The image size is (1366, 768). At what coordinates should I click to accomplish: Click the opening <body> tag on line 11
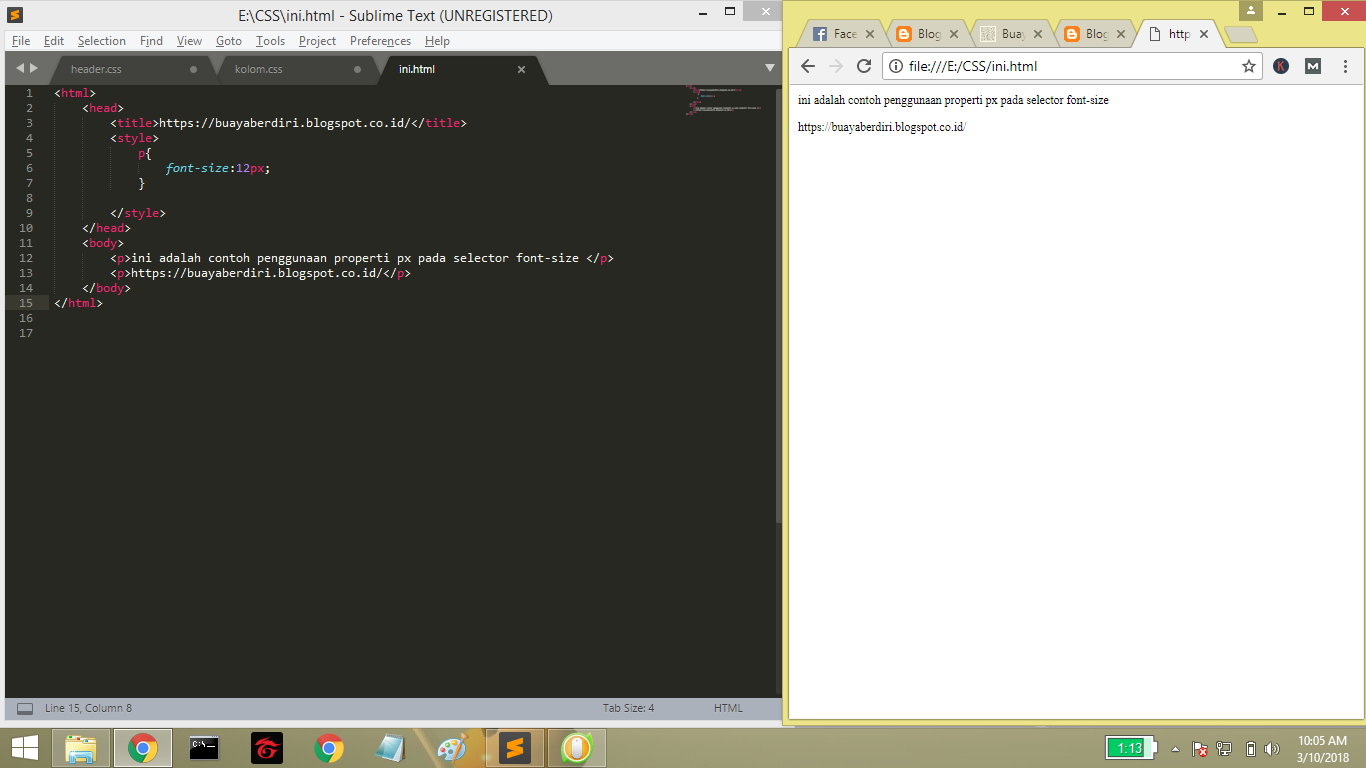tap(103, 243)
